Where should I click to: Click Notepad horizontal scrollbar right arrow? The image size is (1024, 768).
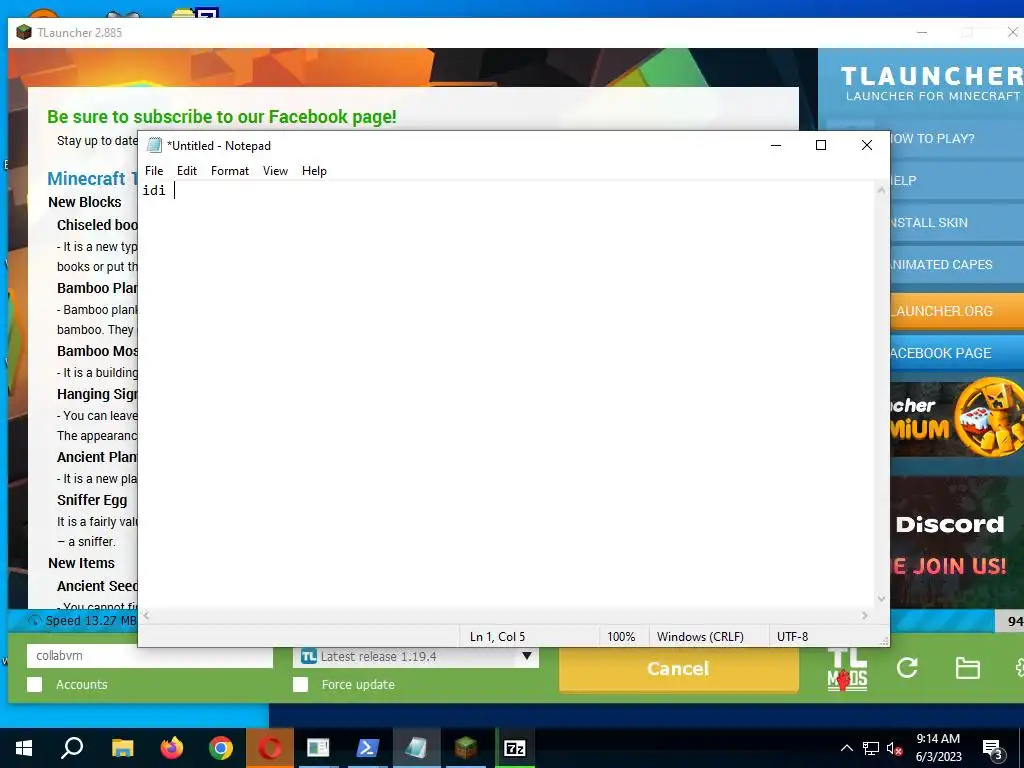tap(865, 615)
